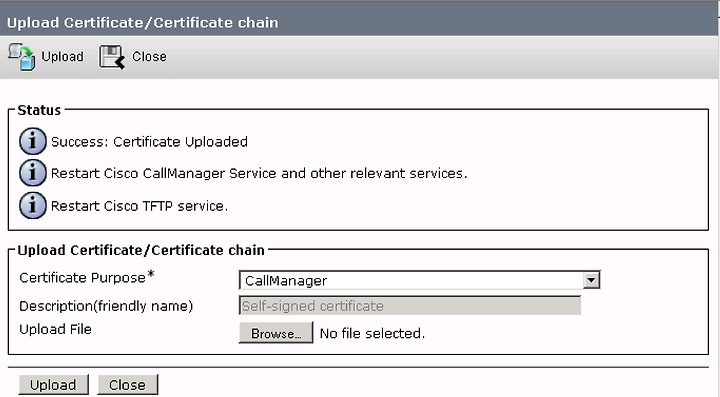Click the Upload icon in the toolbar
The image size is (720, 397).
(x=22, y=56)
